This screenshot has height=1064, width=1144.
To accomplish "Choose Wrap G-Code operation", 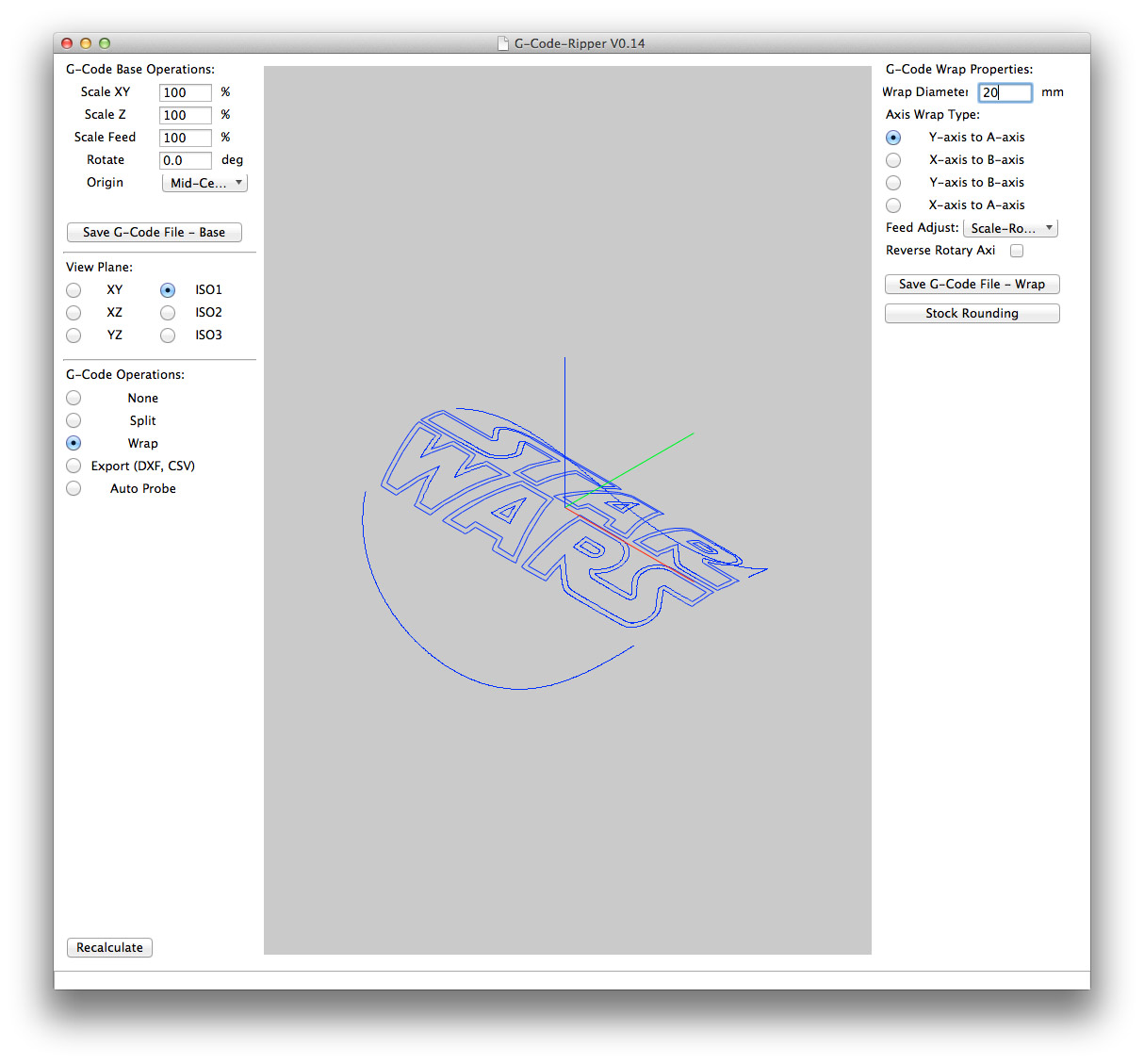I will 74,443.
